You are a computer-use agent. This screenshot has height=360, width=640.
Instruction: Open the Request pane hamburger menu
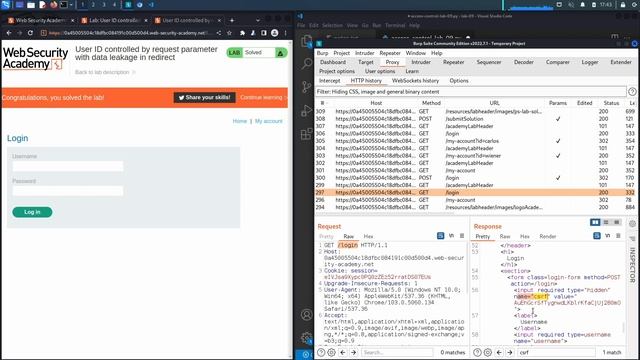pos(462,236)
